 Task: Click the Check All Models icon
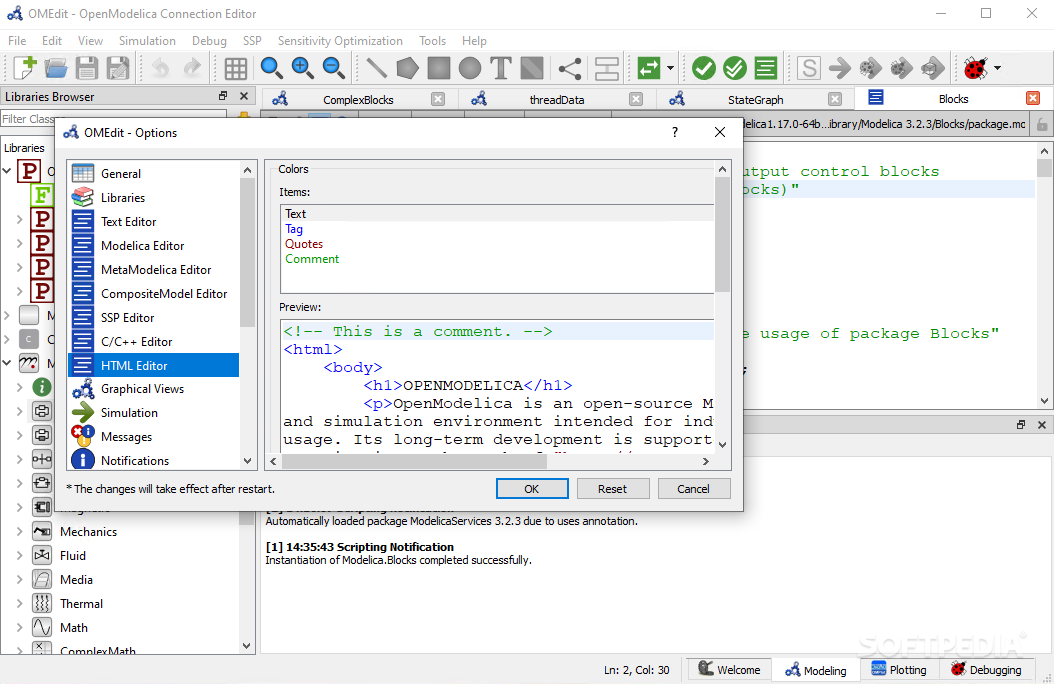735,68
